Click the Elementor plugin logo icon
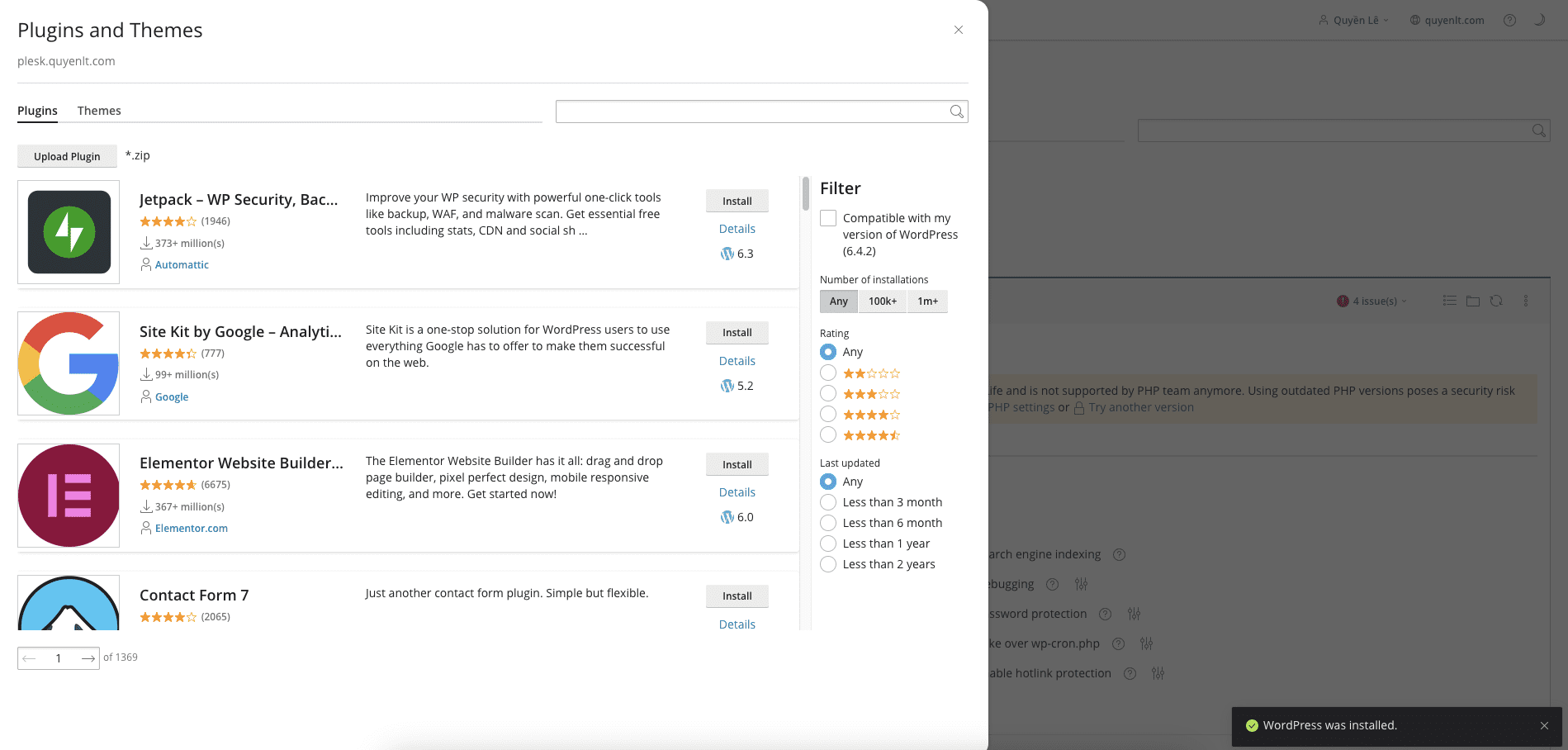The width and height of the screenshot is (1568, 750). 69,496
